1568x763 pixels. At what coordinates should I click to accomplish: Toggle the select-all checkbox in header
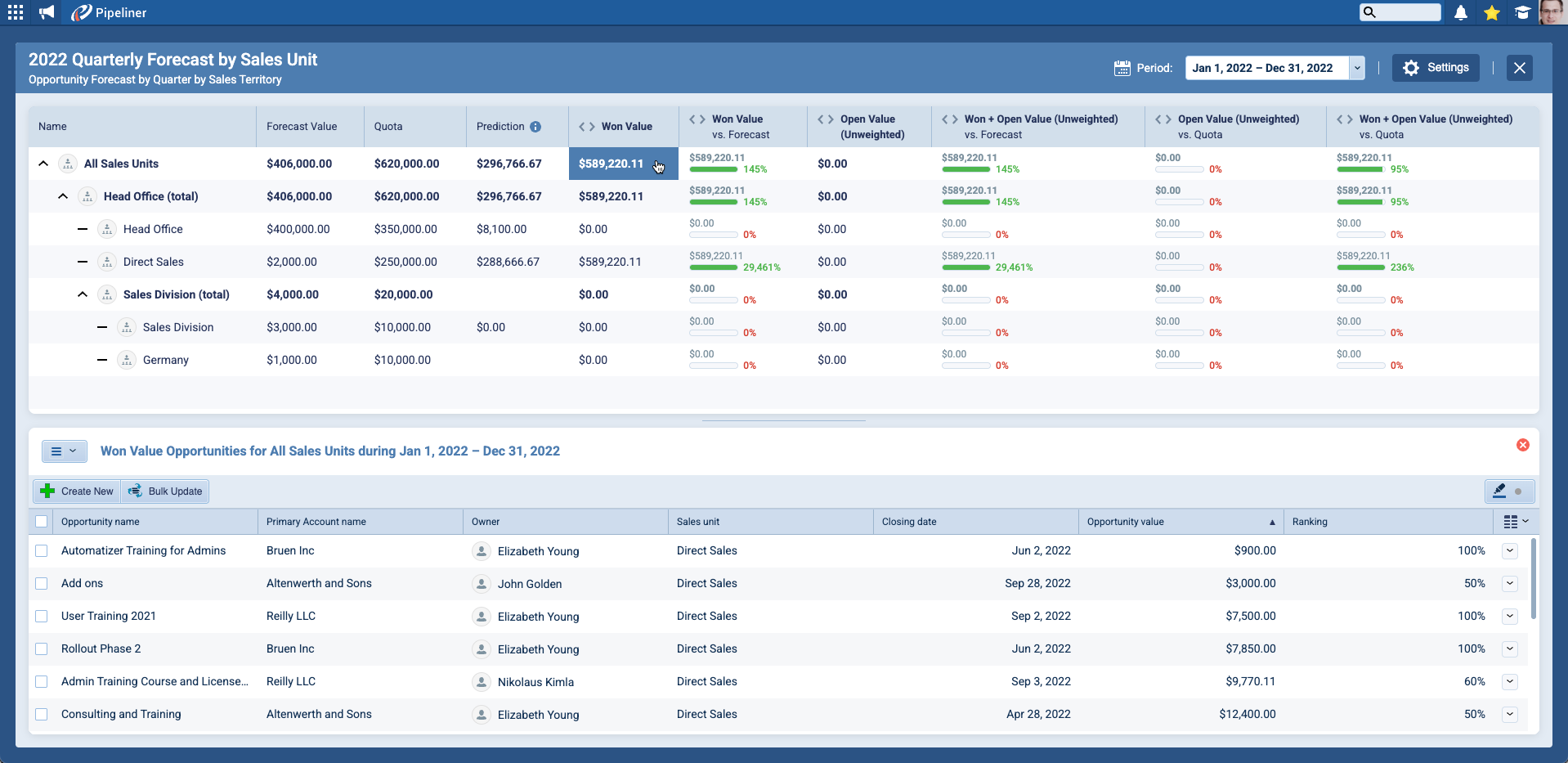pos(42,522)
